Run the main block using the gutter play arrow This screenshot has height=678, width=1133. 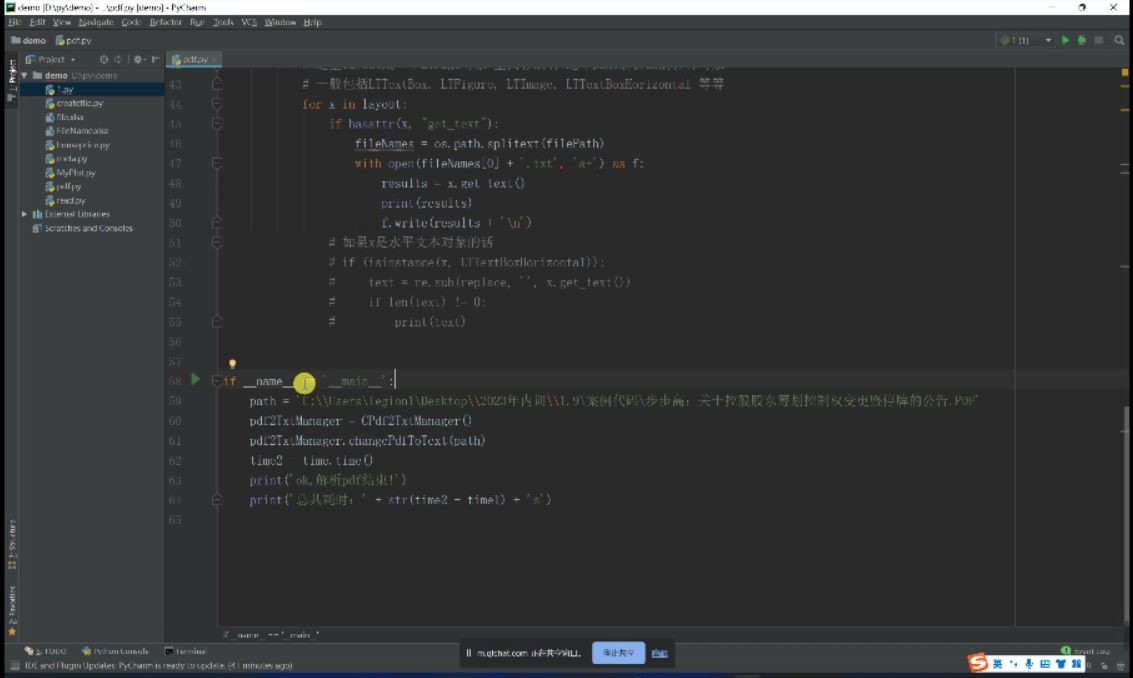click(195, 379)
